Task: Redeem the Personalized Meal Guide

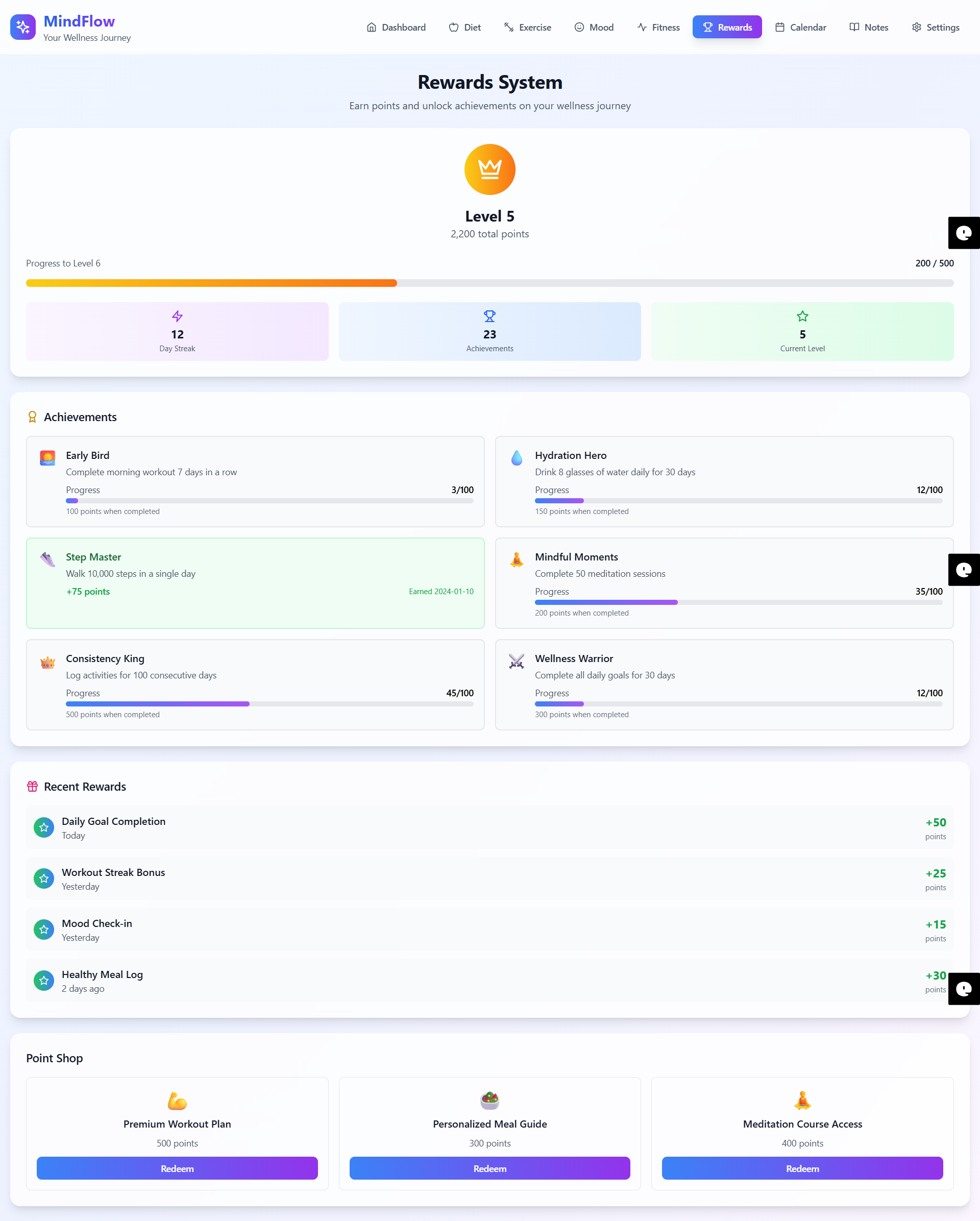Action: 489,1168
